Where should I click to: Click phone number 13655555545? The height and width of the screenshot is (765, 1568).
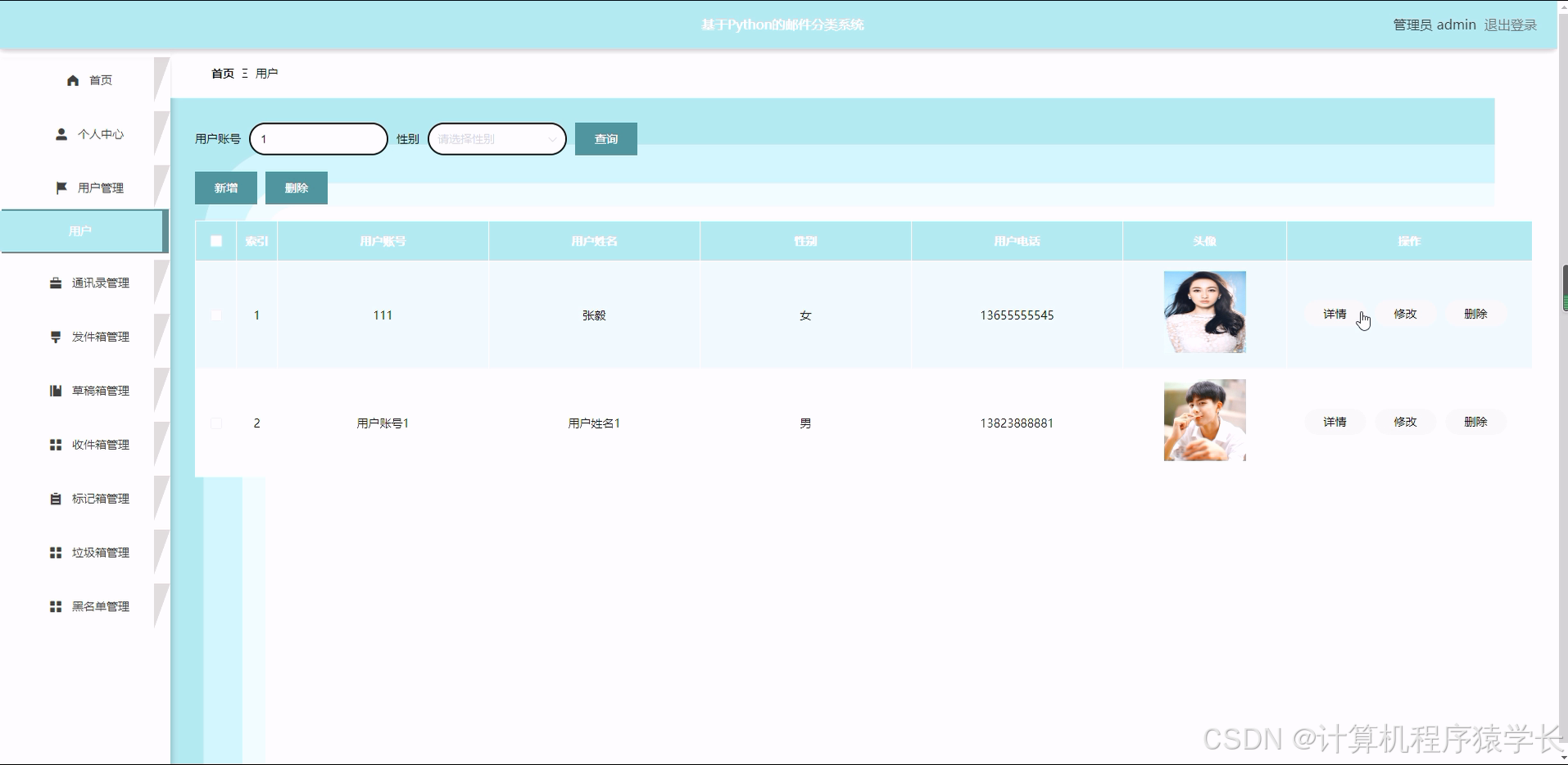1017,315
